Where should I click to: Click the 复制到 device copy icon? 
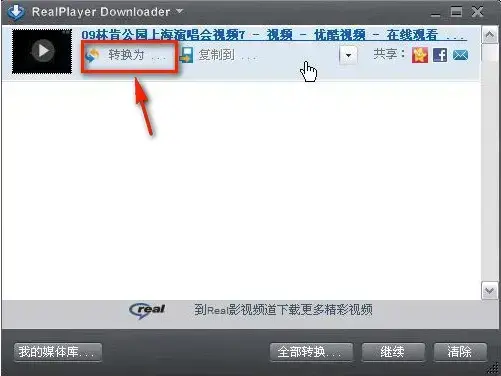tap(186, 55)
